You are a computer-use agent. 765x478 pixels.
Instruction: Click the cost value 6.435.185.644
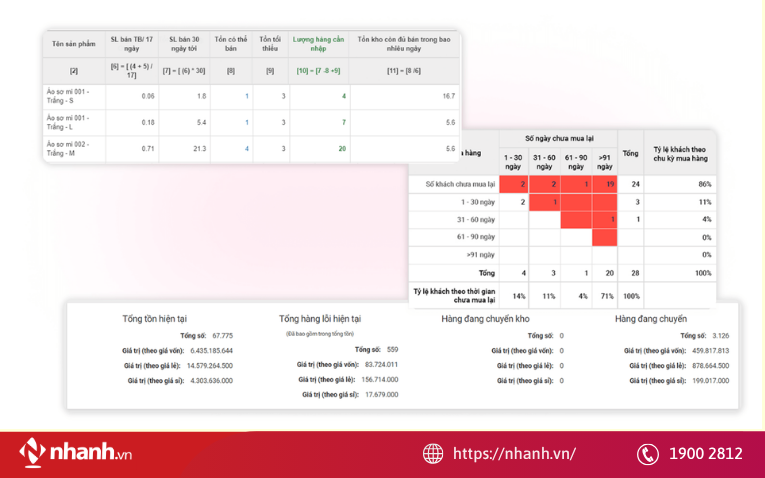211,351
